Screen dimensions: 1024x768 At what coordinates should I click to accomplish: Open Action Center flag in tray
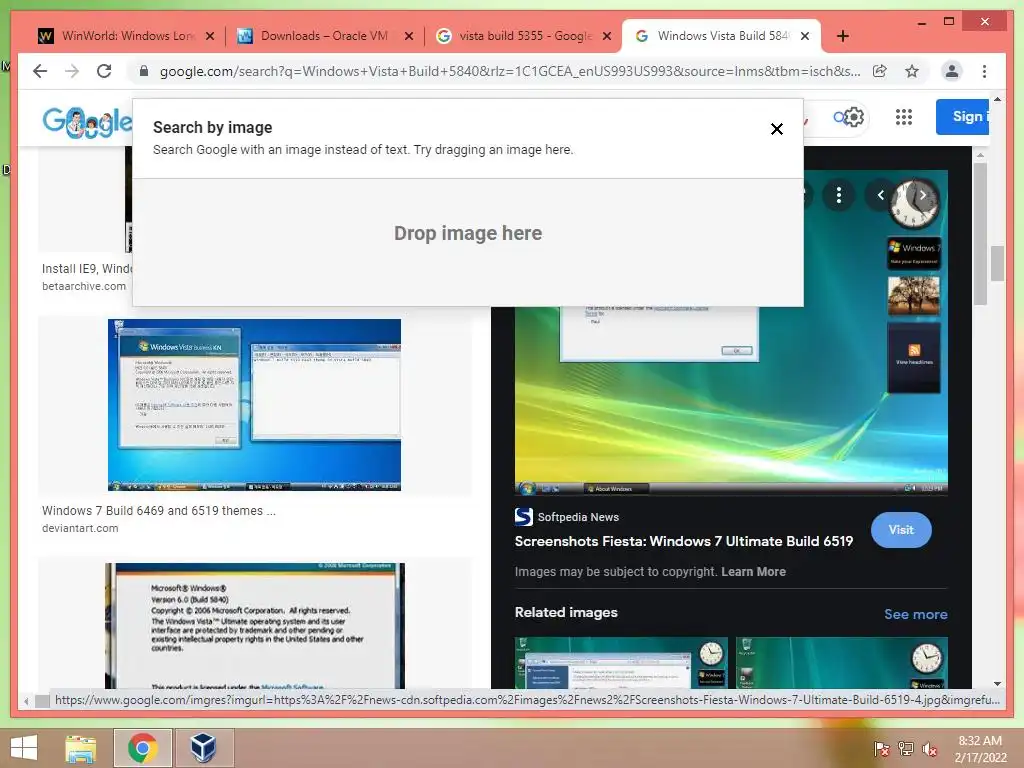(x=881, y=748)
